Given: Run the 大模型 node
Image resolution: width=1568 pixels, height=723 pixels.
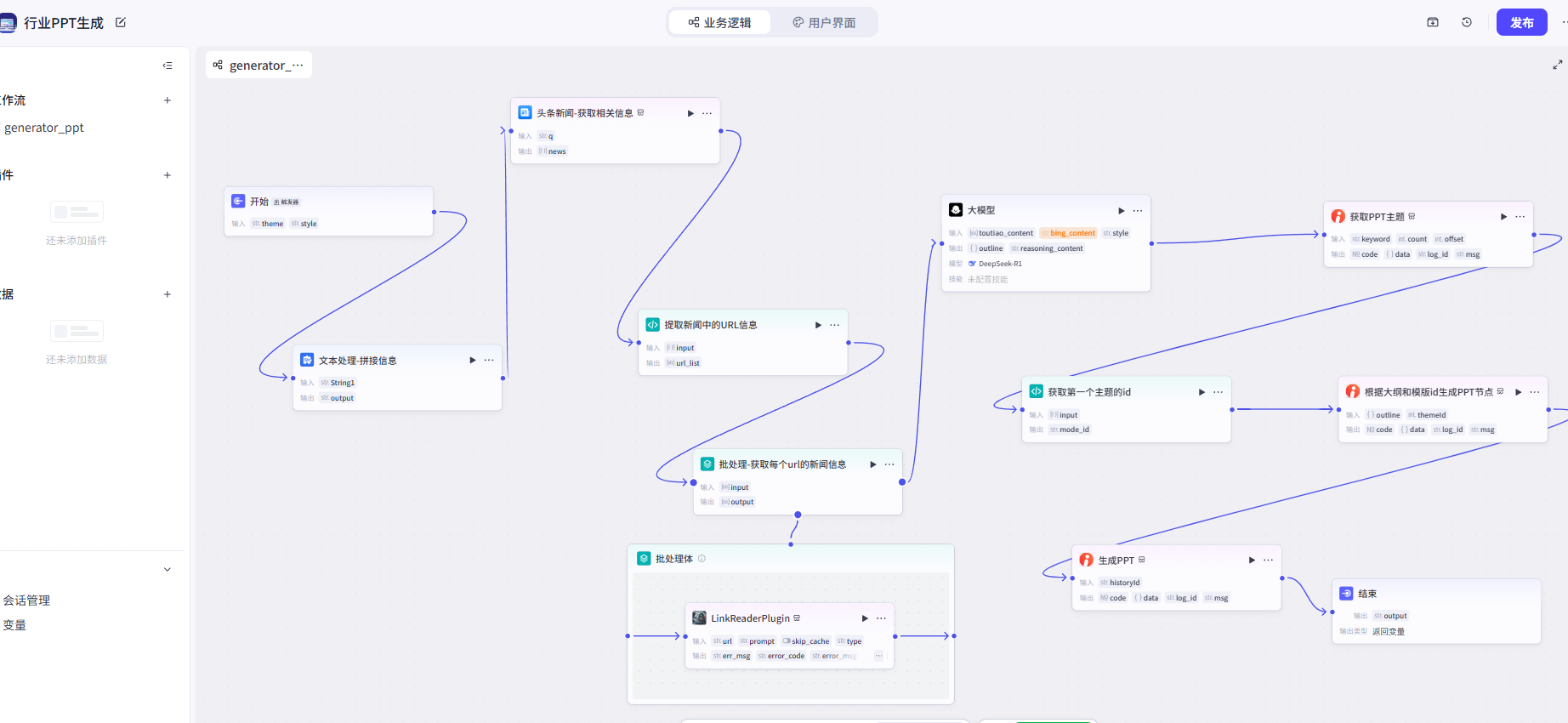Looking at the screenshot, I should (x=1122, y=211).
